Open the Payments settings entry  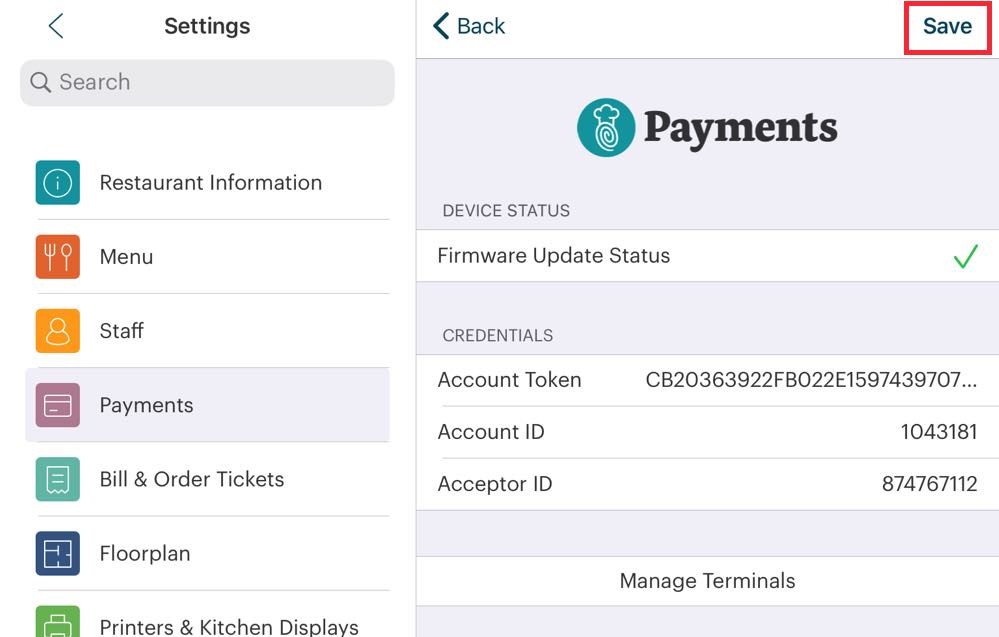click(x=146, y=405)
